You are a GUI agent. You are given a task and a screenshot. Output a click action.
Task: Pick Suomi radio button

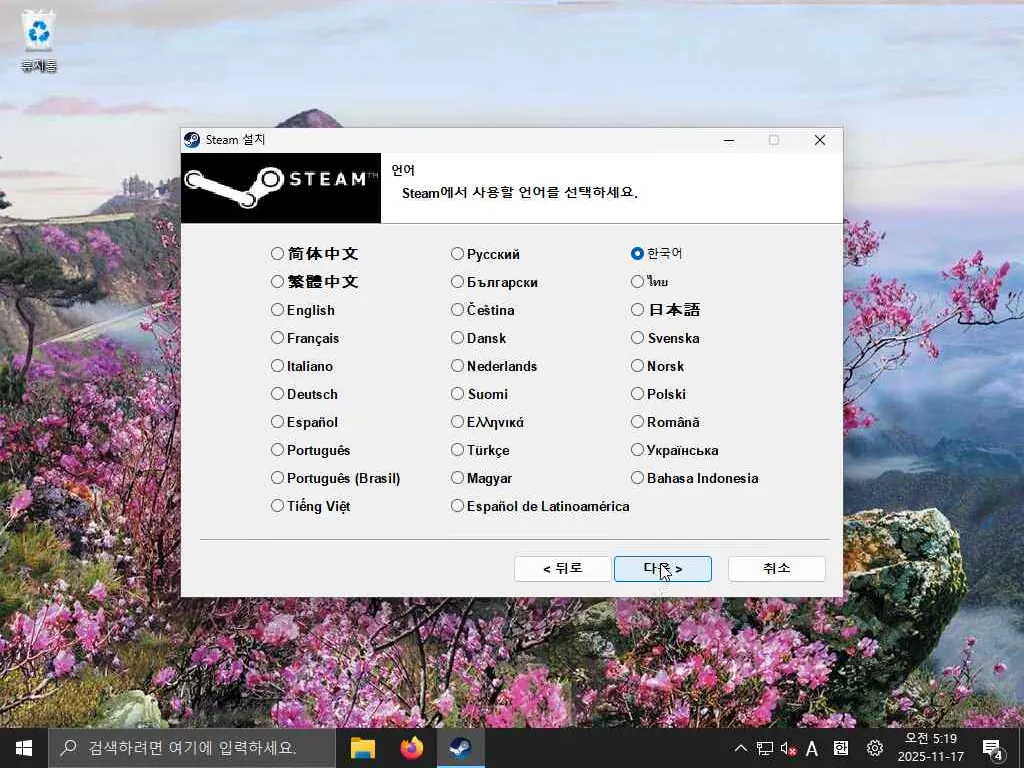tap(479, 394)
